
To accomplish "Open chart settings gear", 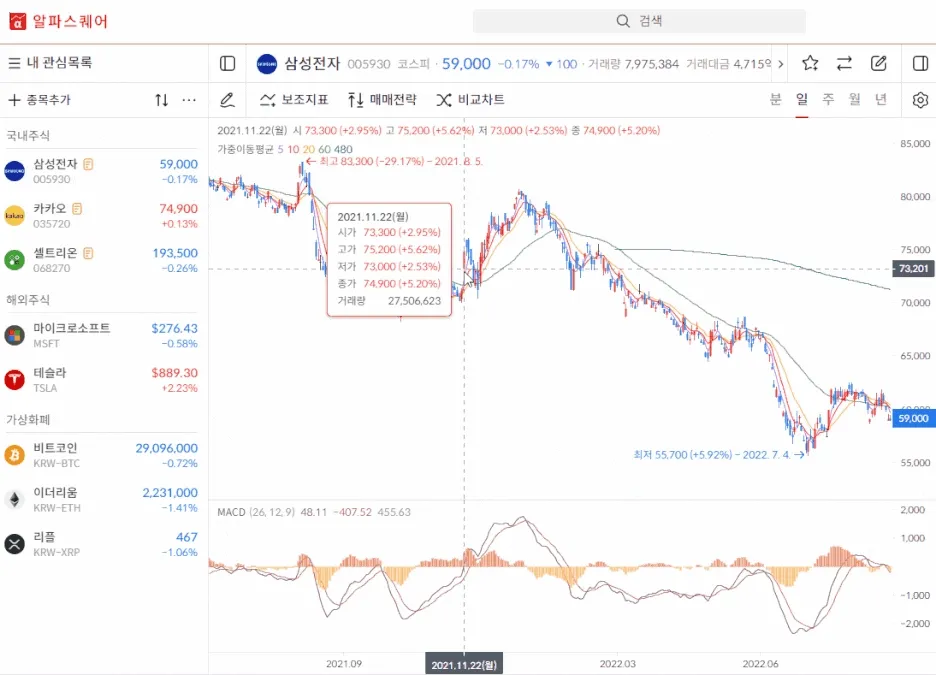I will [x=920, y=100].
